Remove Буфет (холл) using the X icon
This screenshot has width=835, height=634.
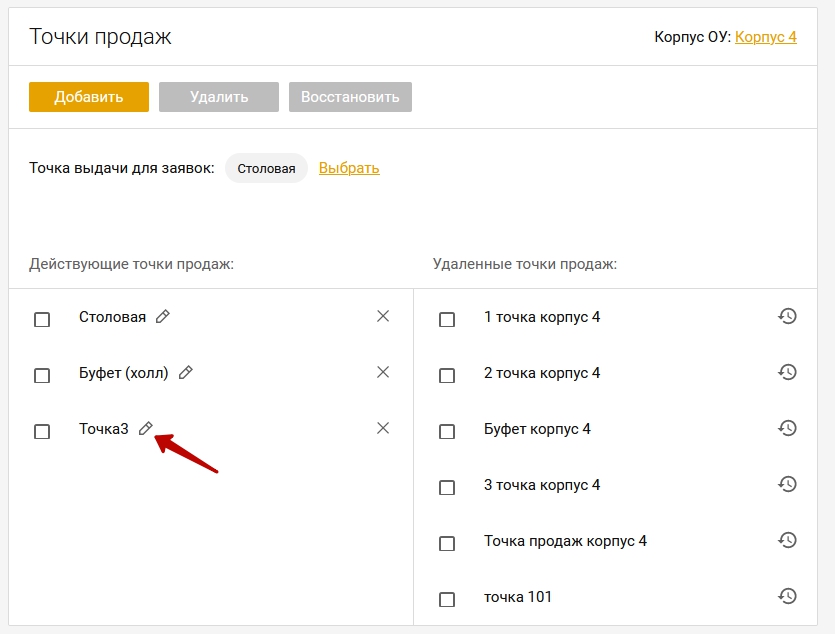pos(383,372)
